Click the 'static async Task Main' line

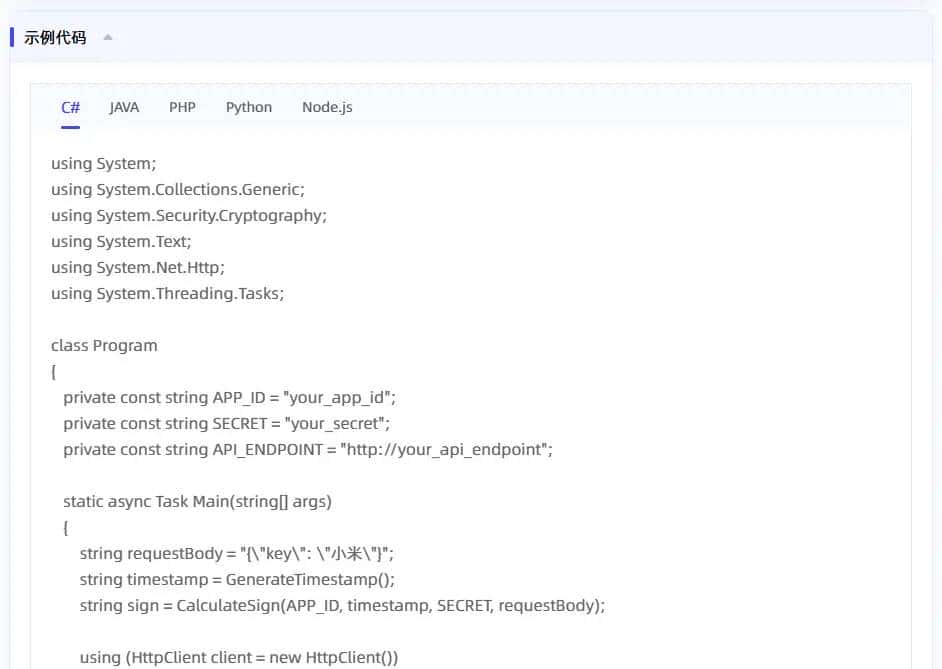197,501
